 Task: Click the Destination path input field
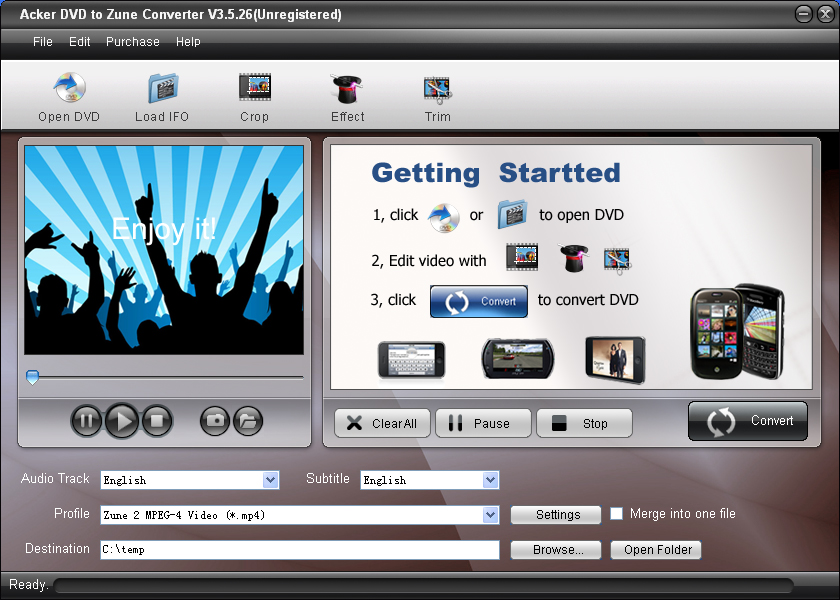coord(300,549)
